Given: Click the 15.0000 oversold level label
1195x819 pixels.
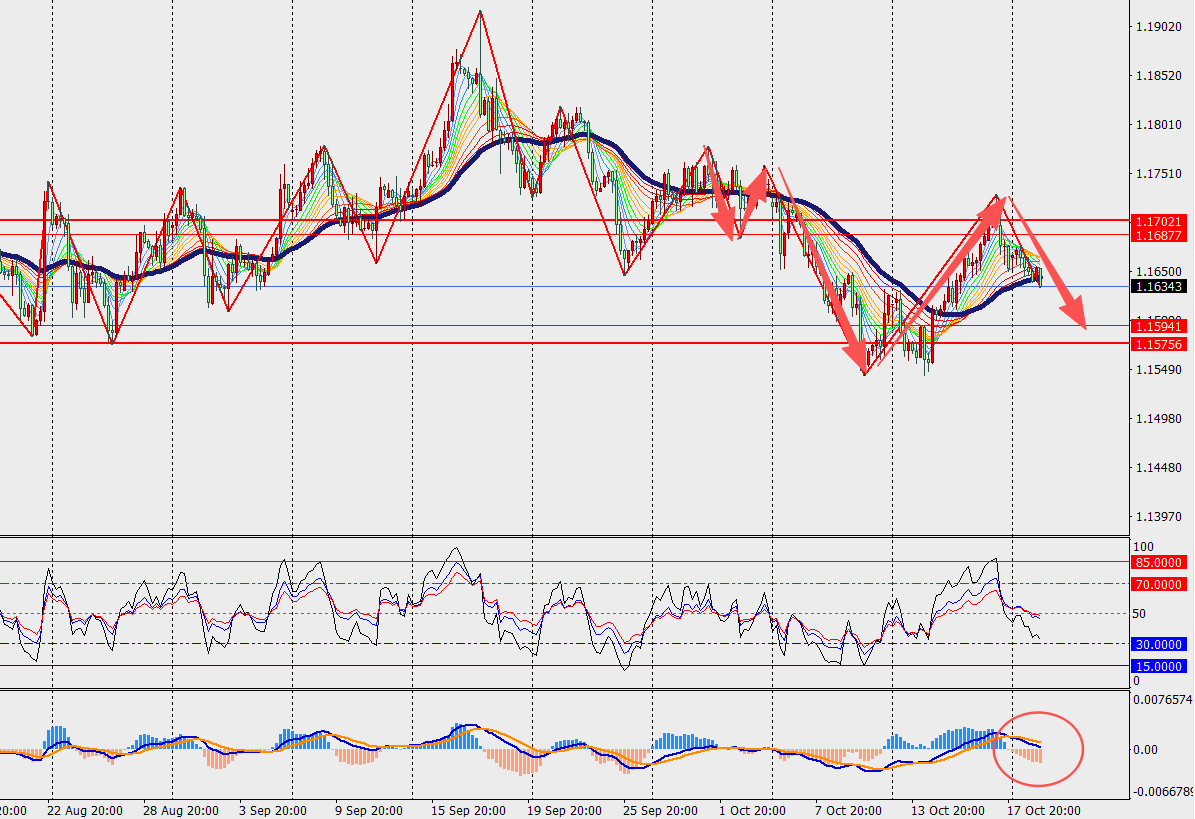Looking at the screenshot, I should (x=1158, y=666).
